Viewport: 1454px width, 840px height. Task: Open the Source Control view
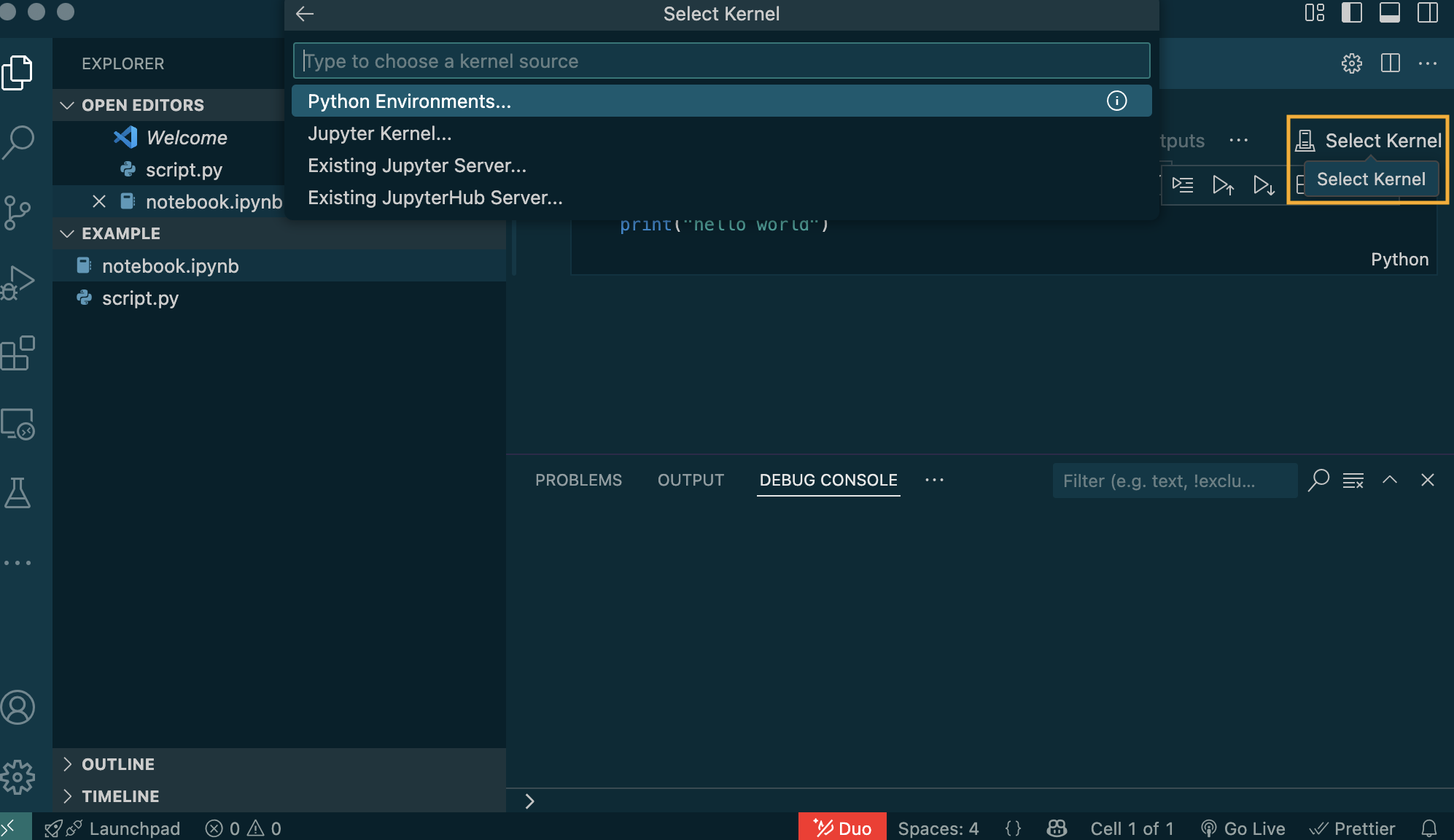[18, 211]
